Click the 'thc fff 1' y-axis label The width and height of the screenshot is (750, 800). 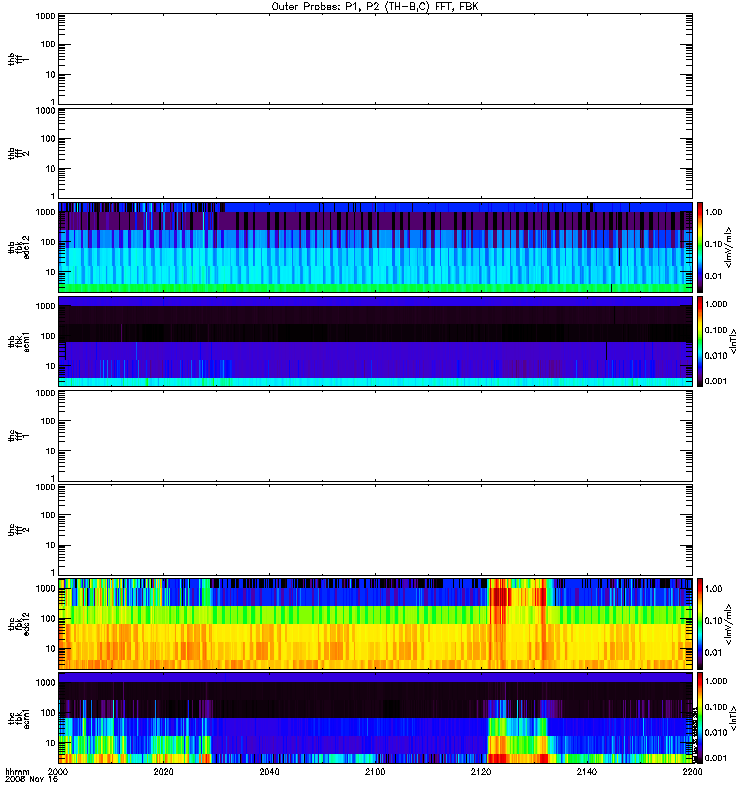18,436
